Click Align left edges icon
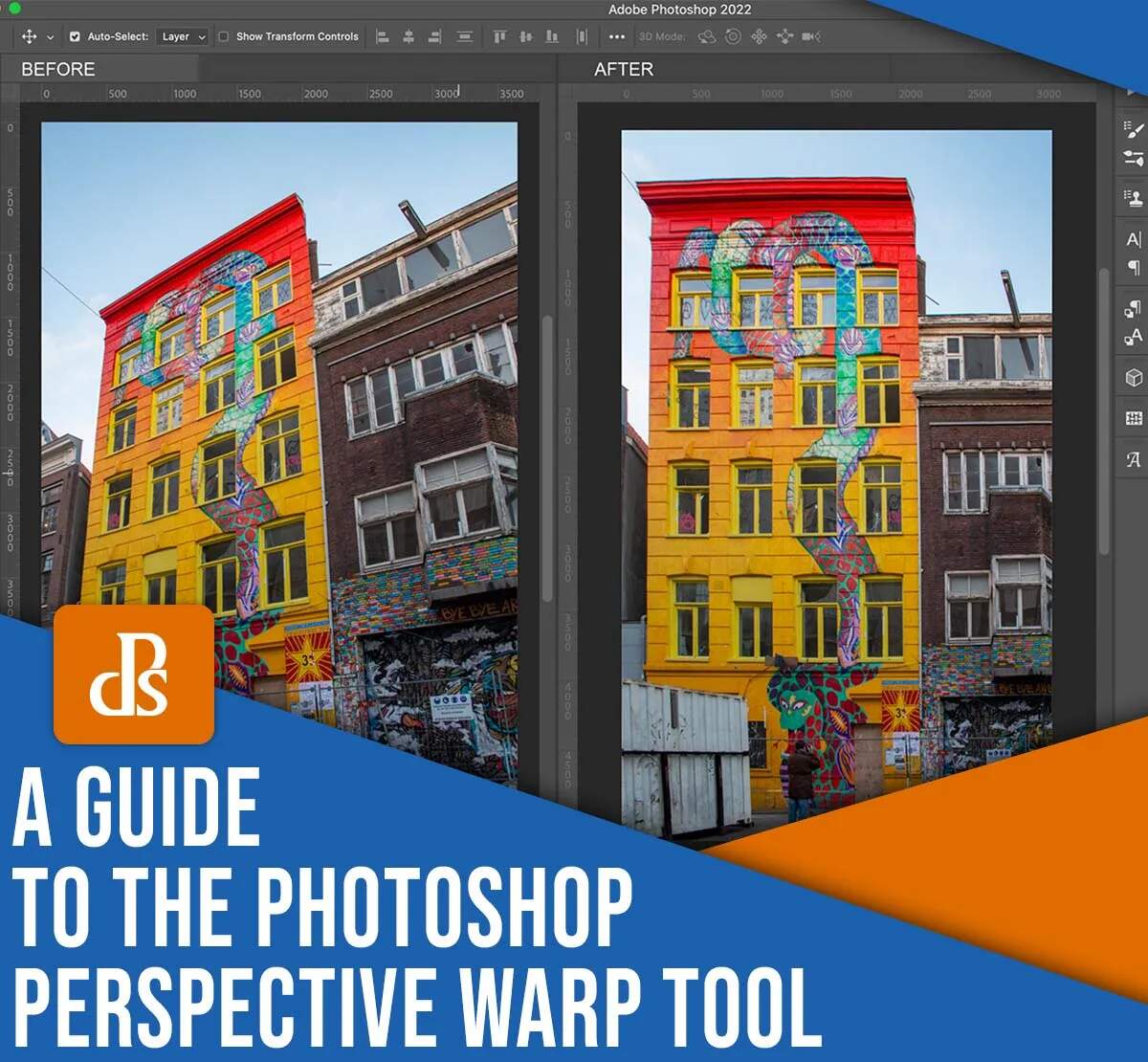 pos(383,36)
